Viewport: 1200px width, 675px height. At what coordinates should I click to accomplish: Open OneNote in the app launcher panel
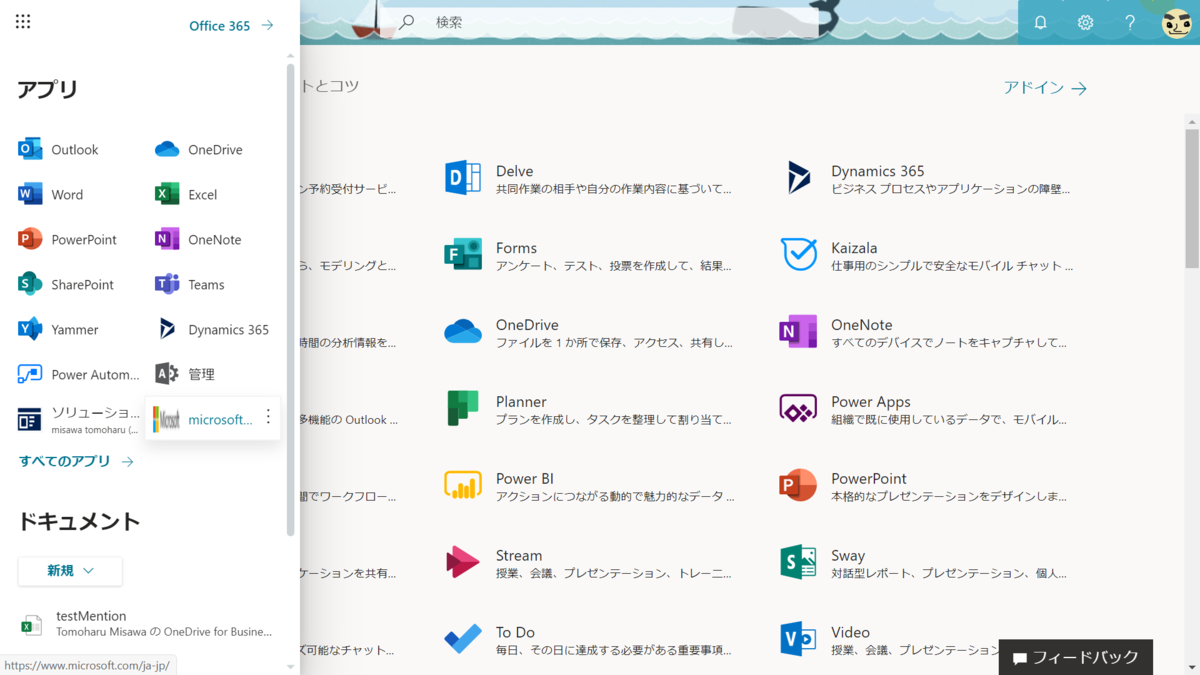coord(198,240)
